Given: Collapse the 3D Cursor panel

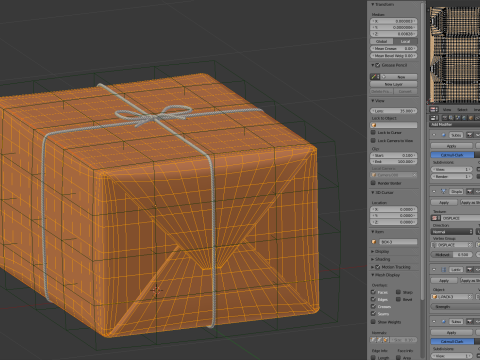Looking at the screenshot, I should [x=373, y=193].
